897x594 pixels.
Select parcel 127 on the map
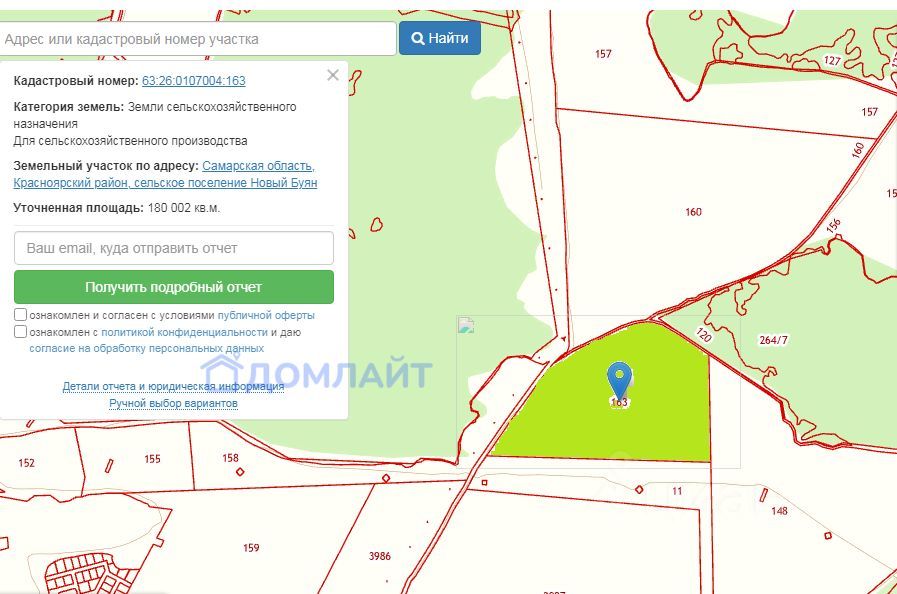coord(832,60)
